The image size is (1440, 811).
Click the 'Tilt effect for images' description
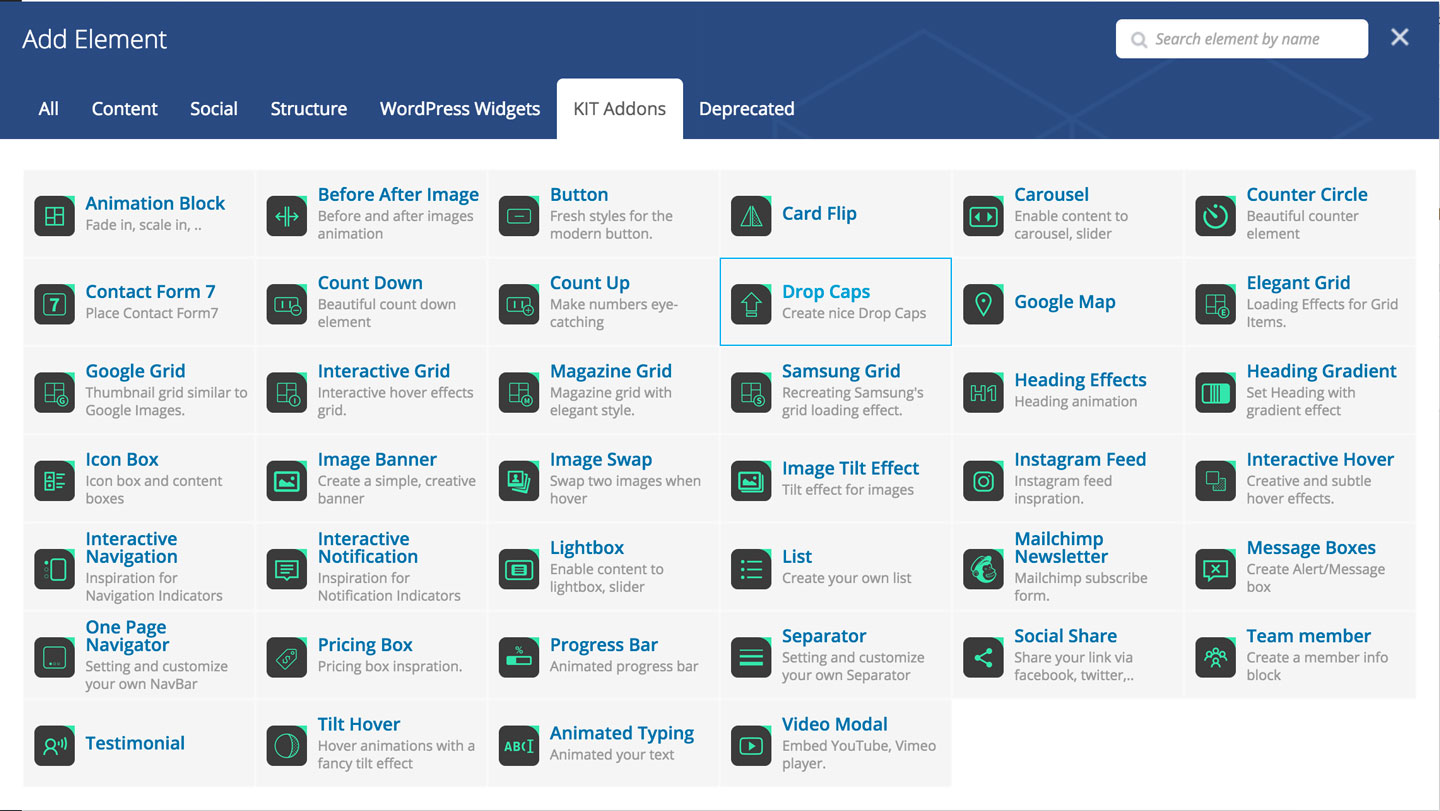(848, 489)
